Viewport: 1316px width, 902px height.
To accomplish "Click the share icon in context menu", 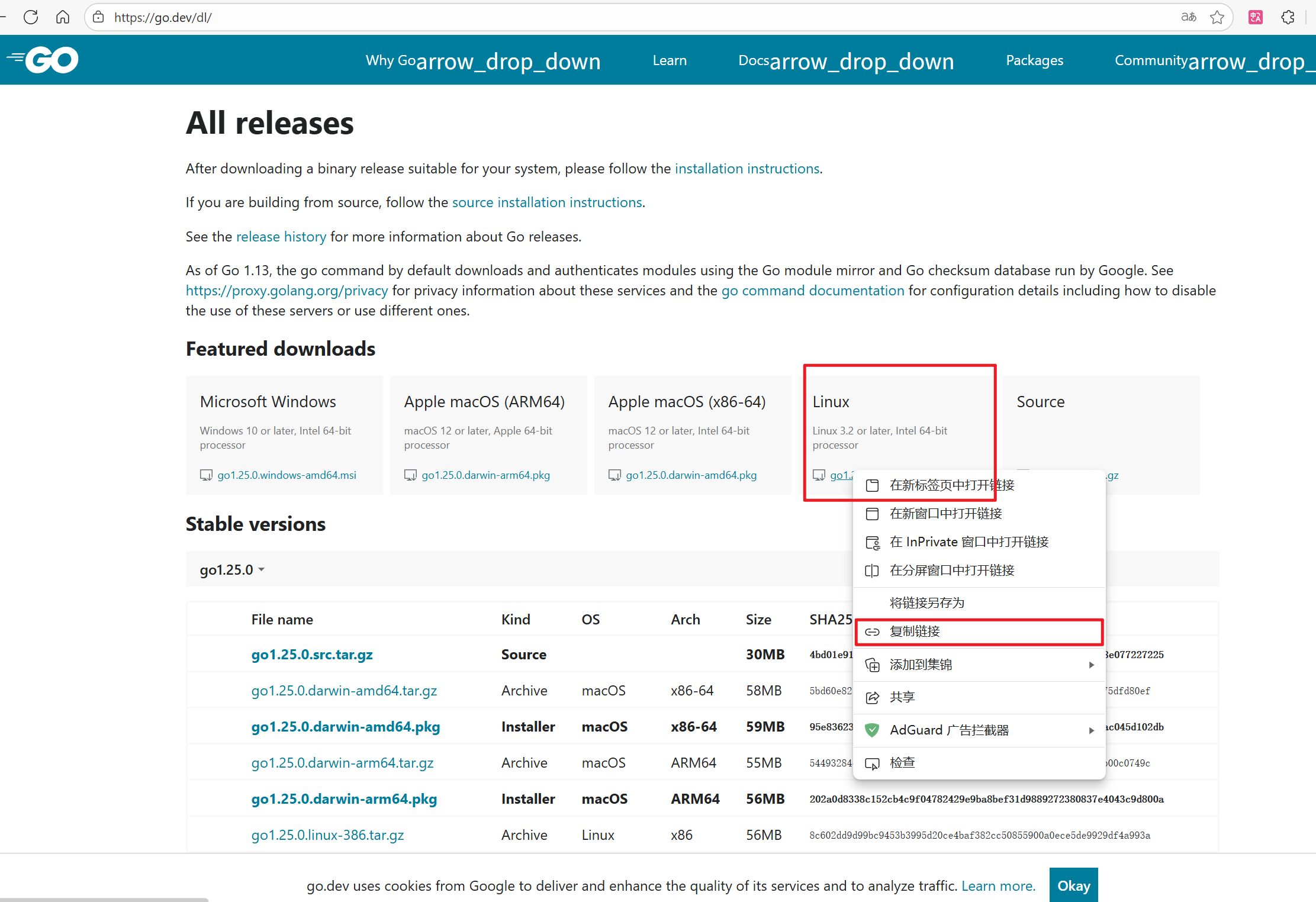I will point(872,697).
